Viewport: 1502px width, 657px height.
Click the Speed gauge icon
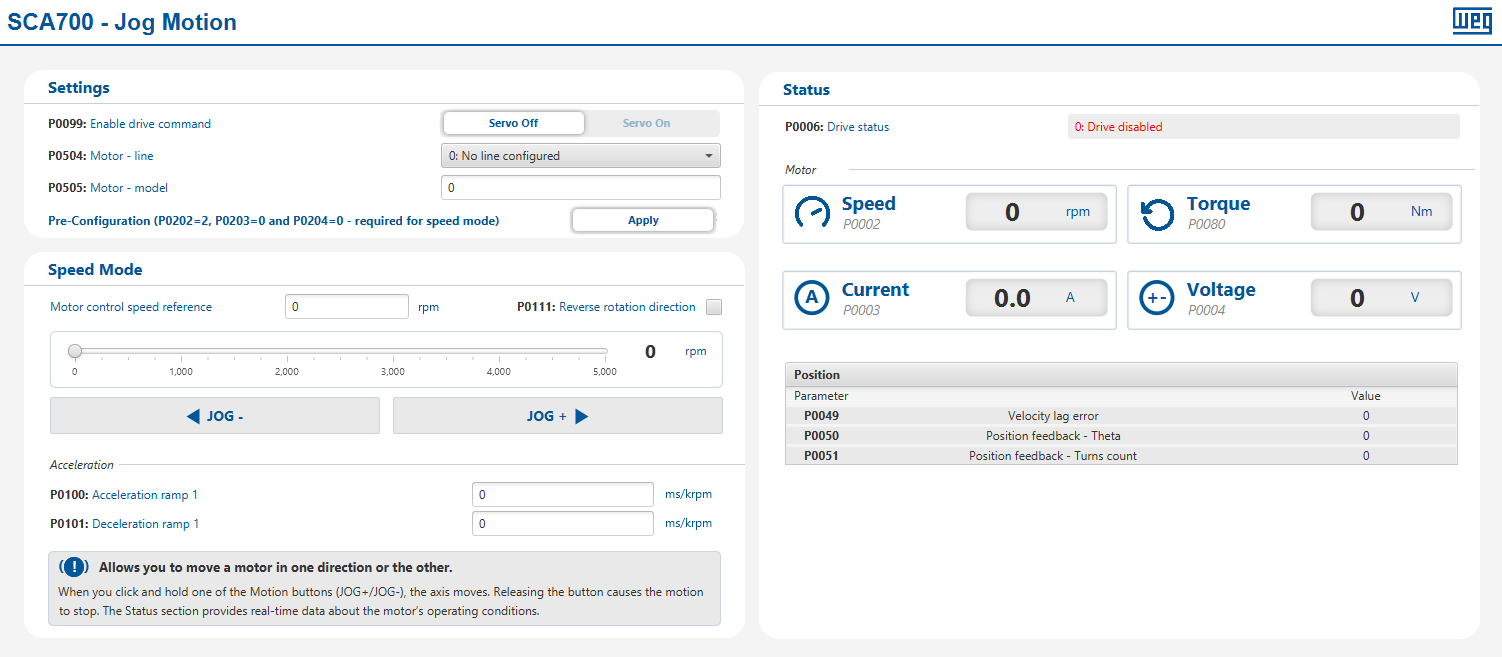coord(812,213)
